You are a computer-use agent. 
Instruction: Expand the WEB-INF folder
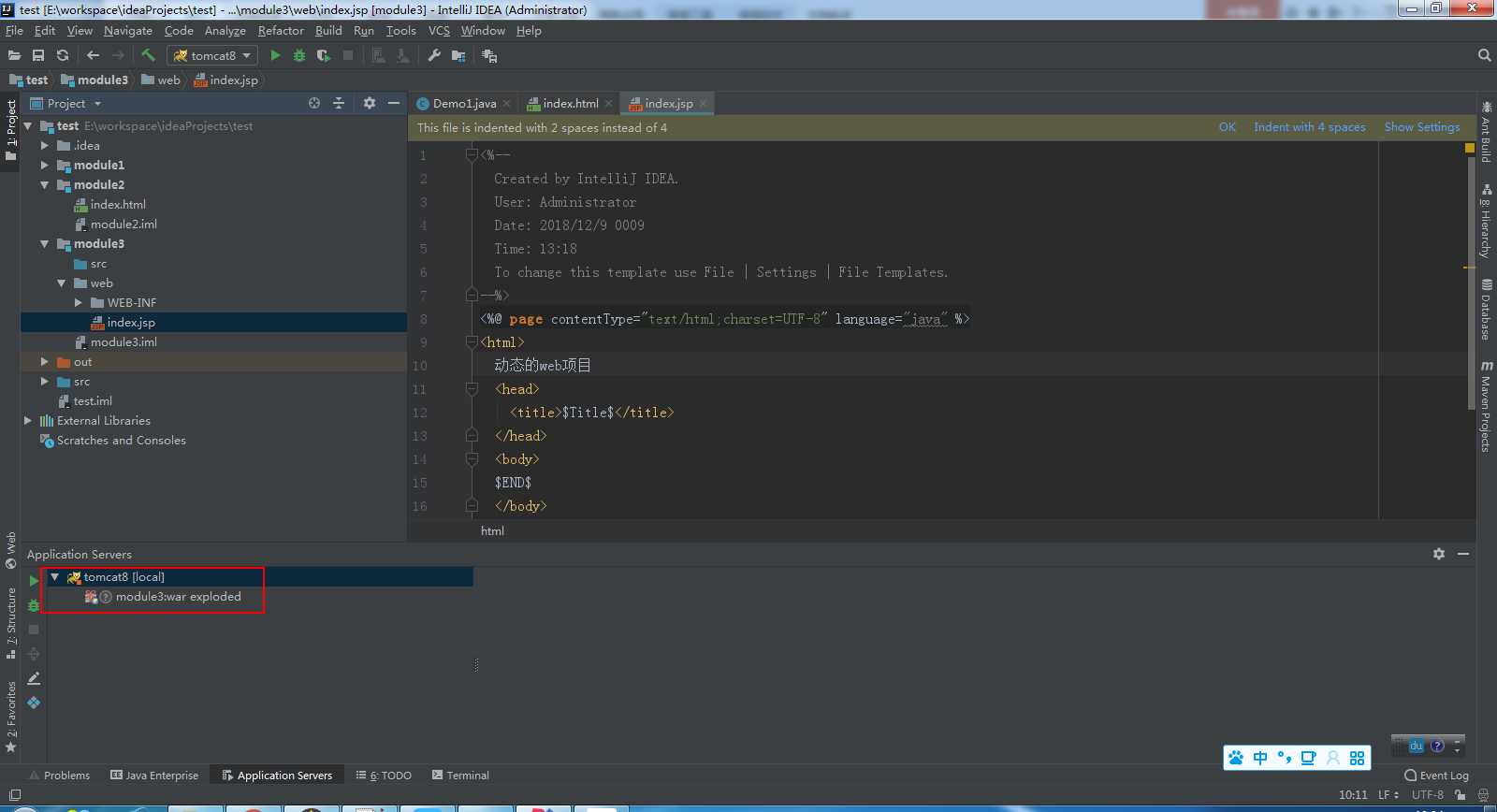[x=79, y=302]
